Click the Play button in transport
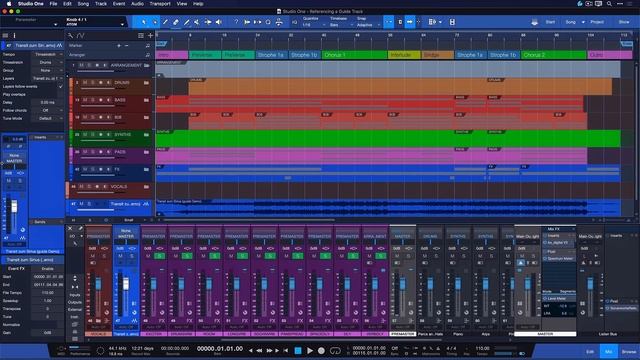640x360 pixels. point(310,351)
